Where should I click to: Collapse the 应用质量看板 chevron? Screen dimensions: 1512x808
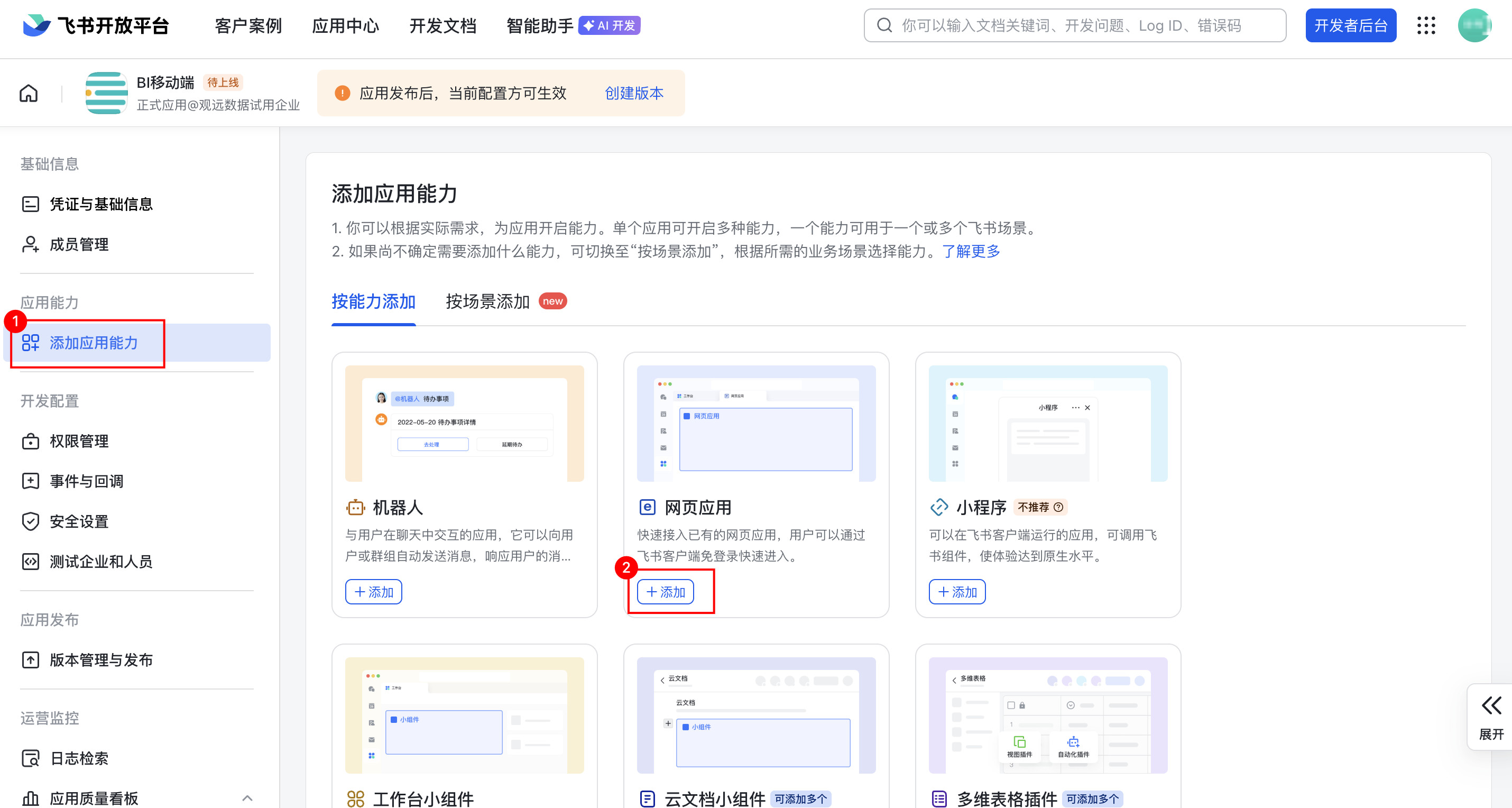(x=247, y=798)
